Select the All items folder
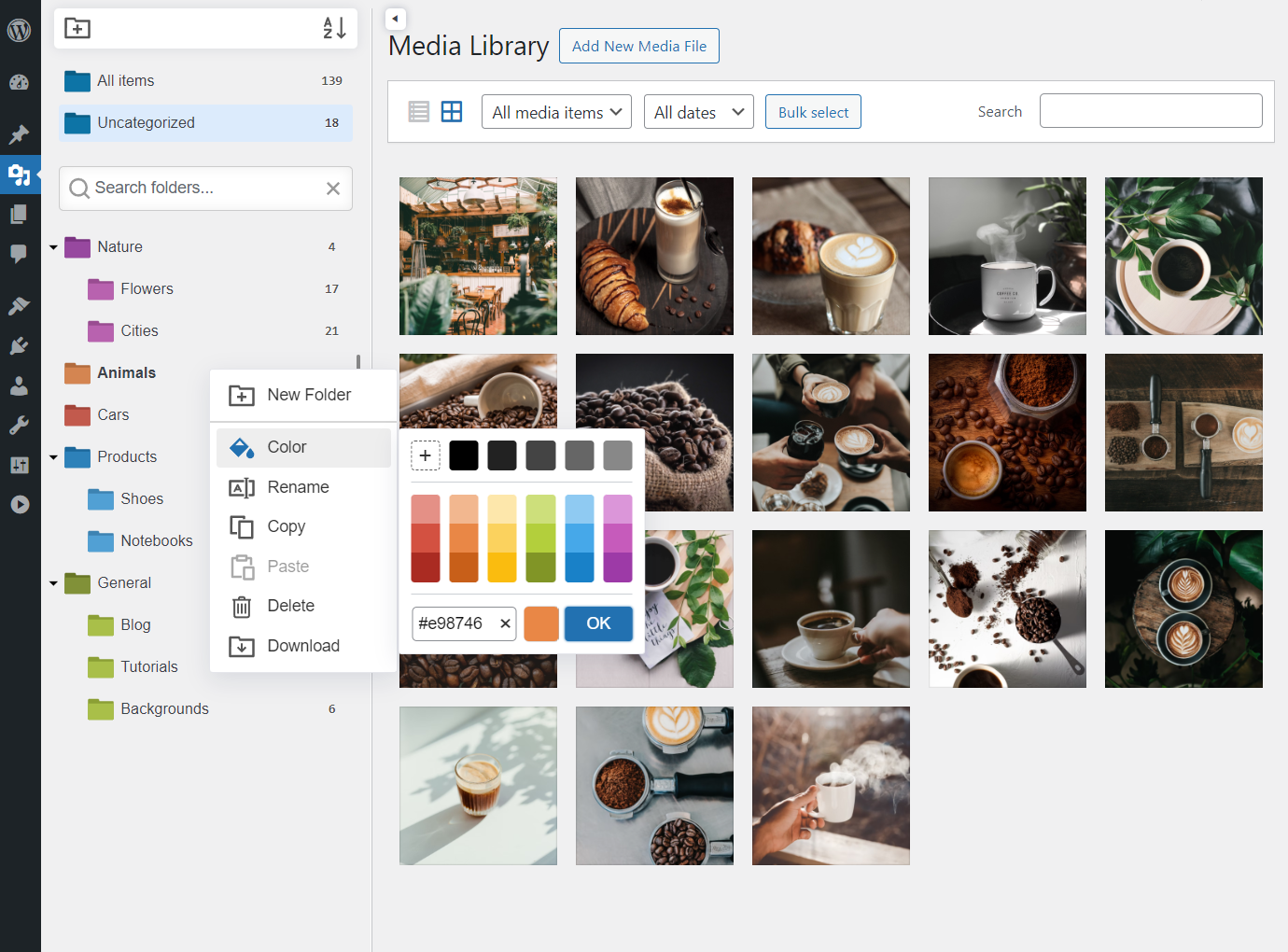The height and width of the screenshot is (952, 1288). click(x=205, y=81)
